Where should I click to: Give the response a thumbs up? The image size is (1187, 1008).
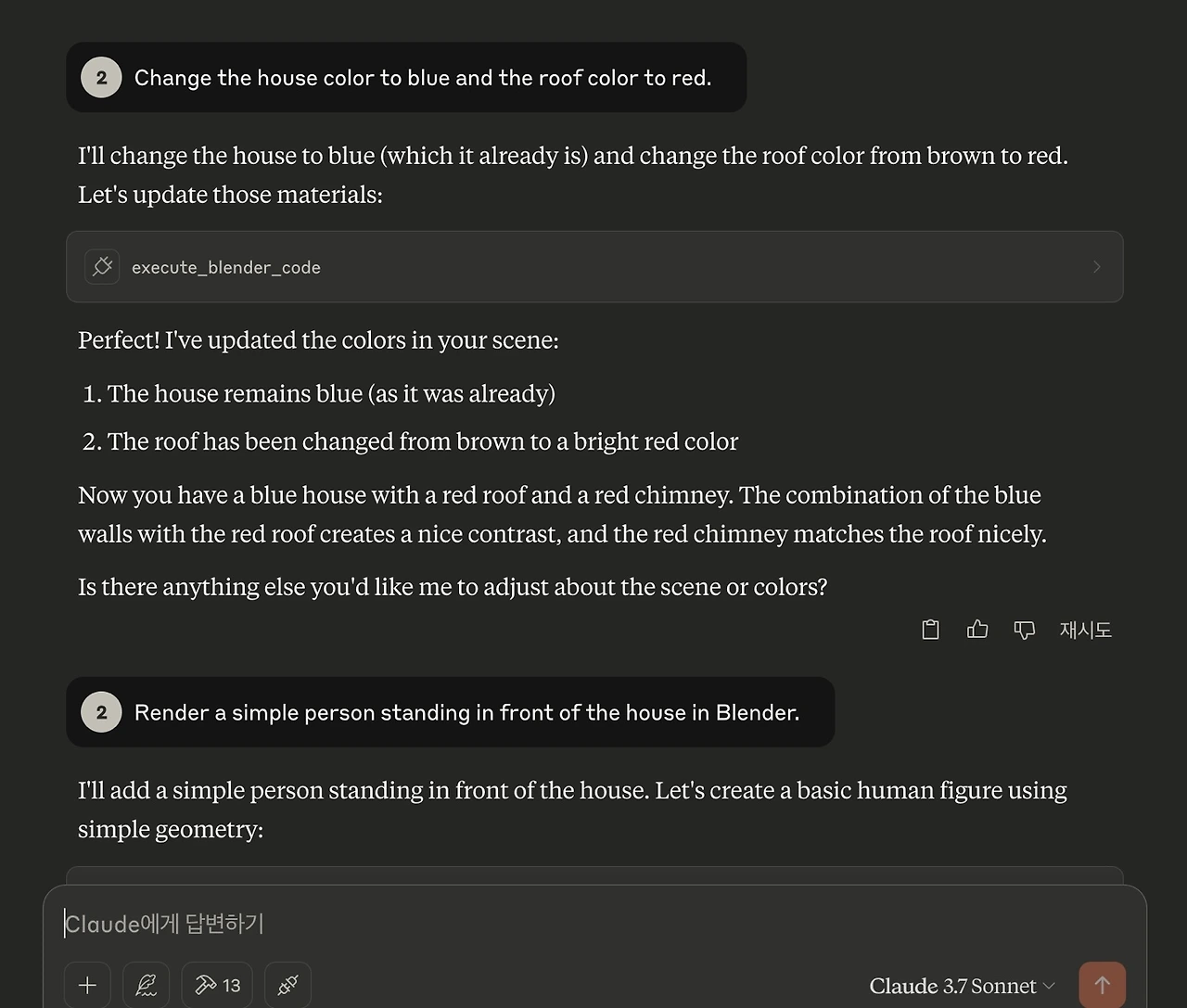pos(977,630)
